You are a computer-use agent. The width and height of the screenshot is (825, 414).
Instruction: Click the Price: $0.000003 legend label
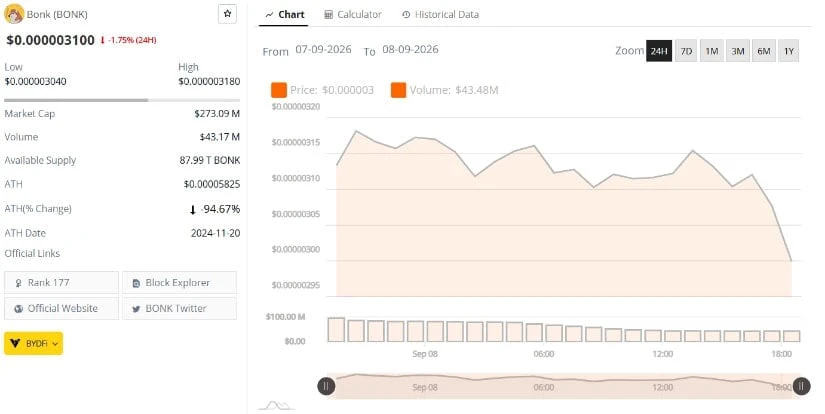coord(332,90)
